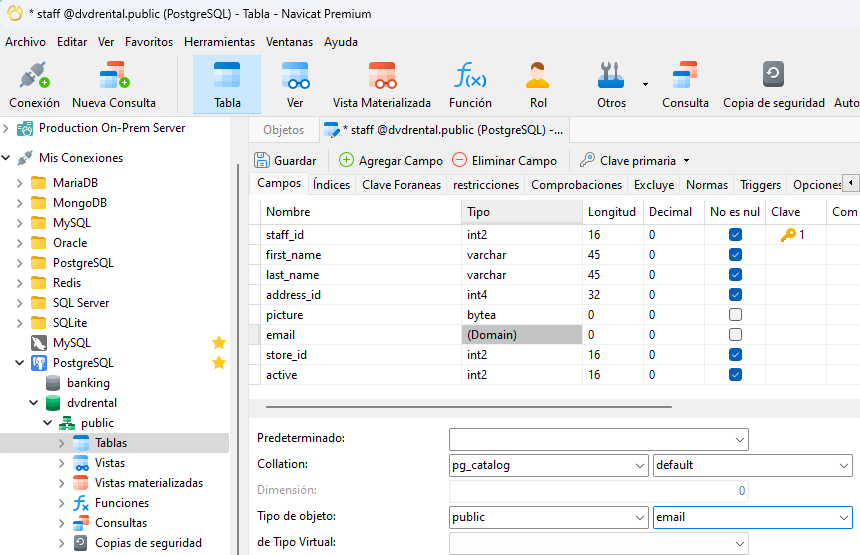Image resolution: width=860 pixels, height=555 pixels.
Task: Uncheck No es nul for address_id
Action: [735, 295]
